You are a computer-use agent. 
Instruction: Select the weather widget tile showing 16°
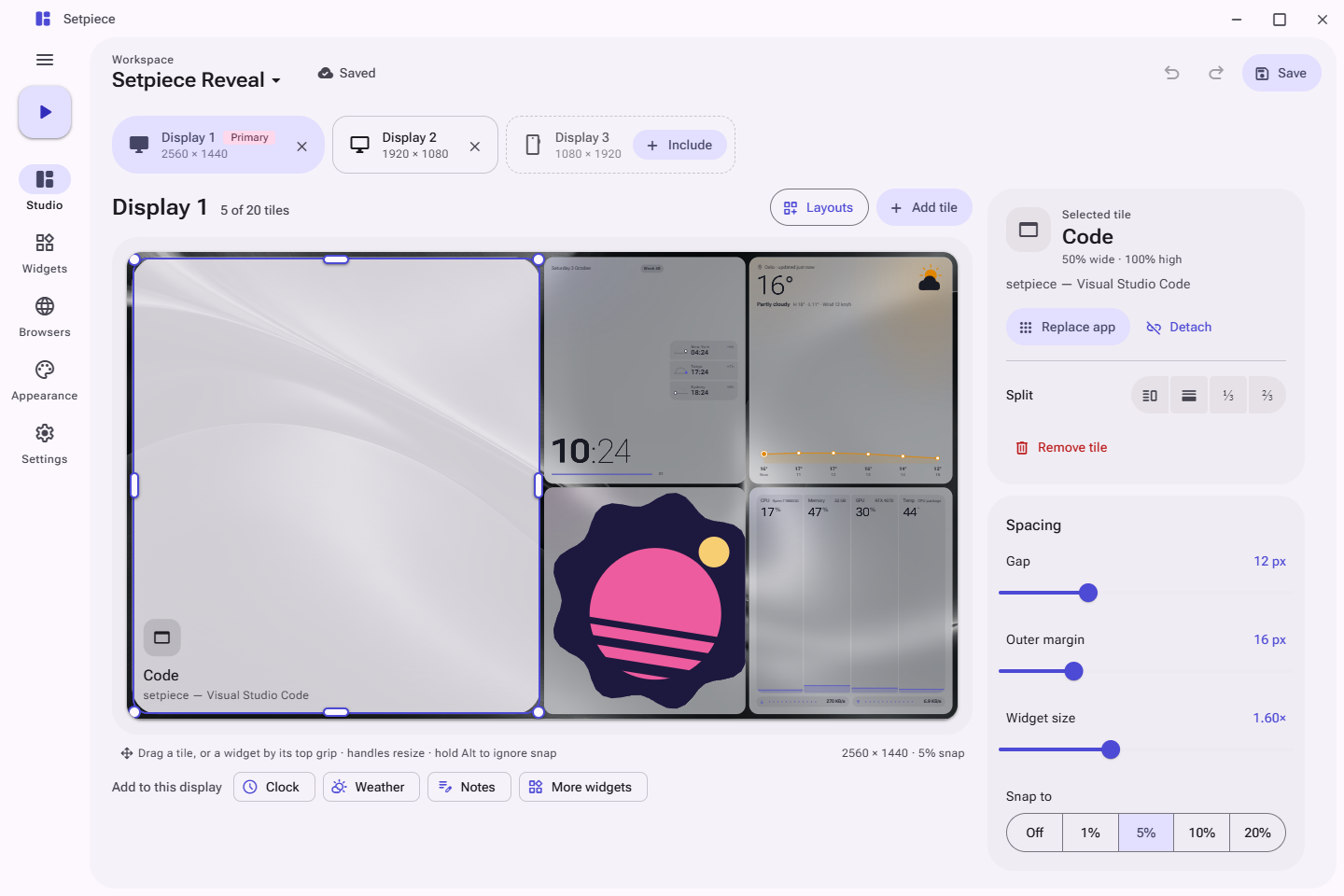point(850,371)
